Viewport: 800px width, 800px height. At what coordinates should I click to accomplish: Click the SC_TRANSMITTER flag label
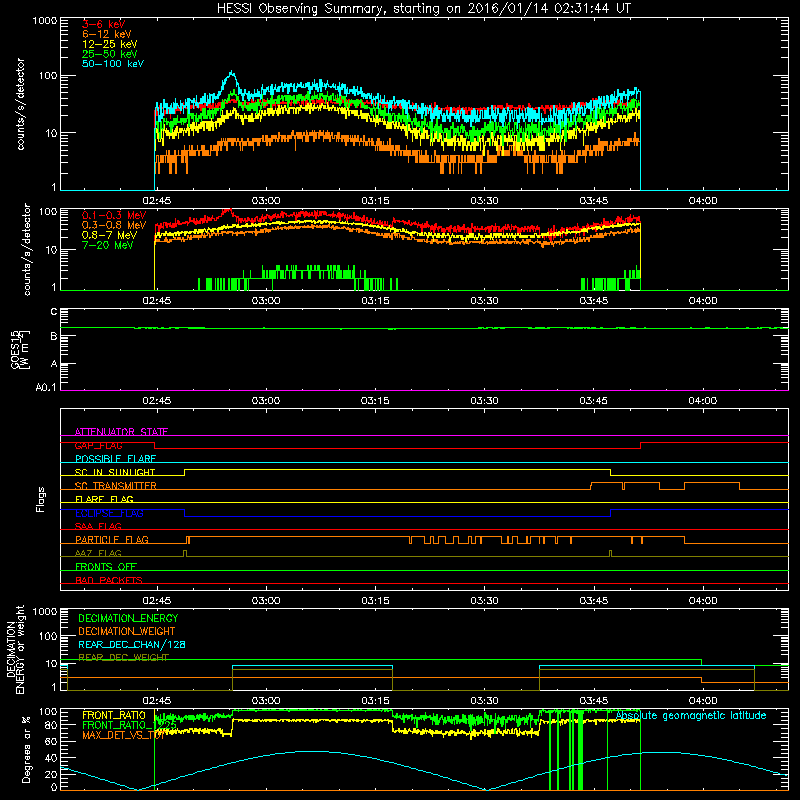click(x=115, y=486)
